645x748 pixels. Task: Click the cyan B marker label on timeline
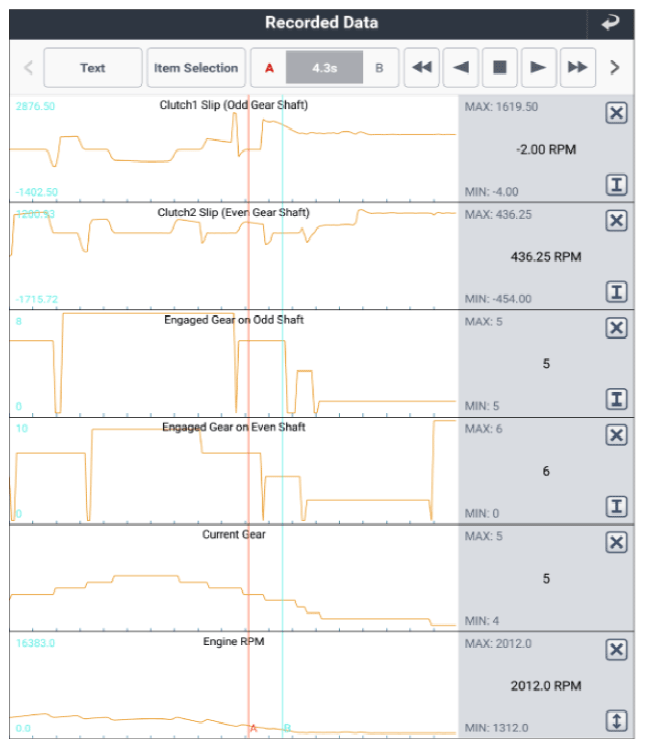(287, 728)
